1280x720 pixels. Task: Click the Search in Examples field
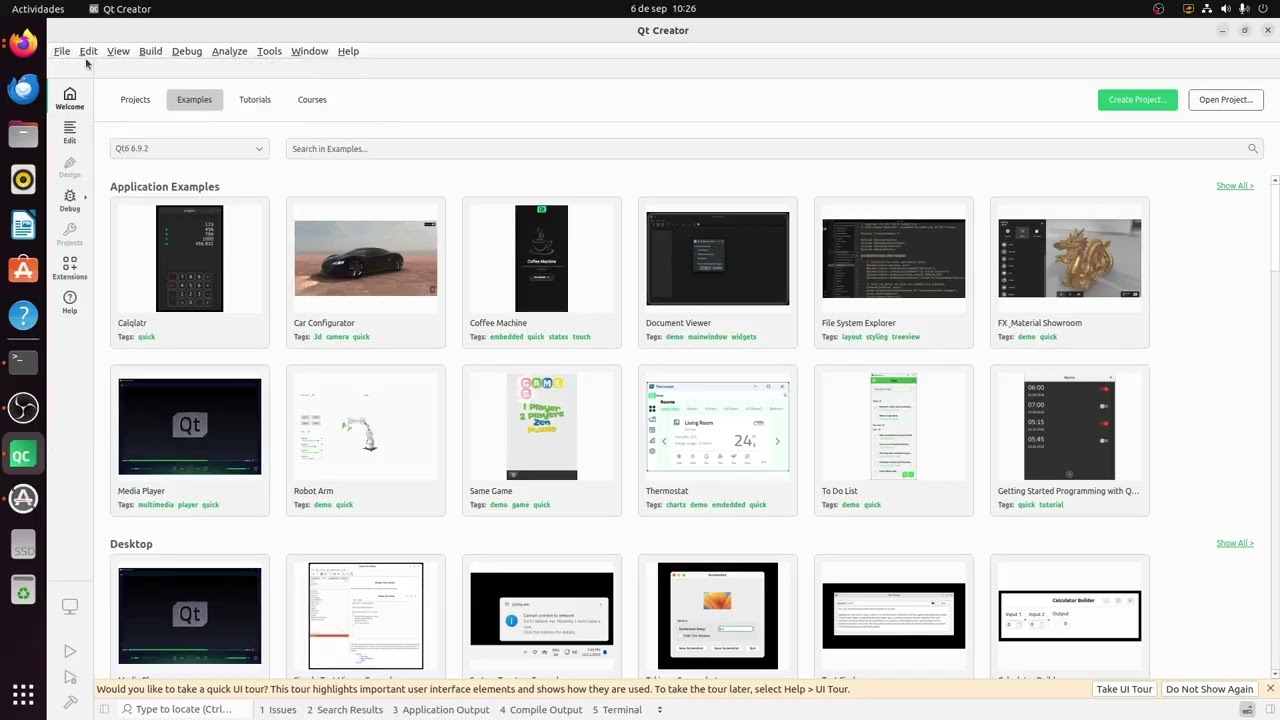(x=774, y=149)
